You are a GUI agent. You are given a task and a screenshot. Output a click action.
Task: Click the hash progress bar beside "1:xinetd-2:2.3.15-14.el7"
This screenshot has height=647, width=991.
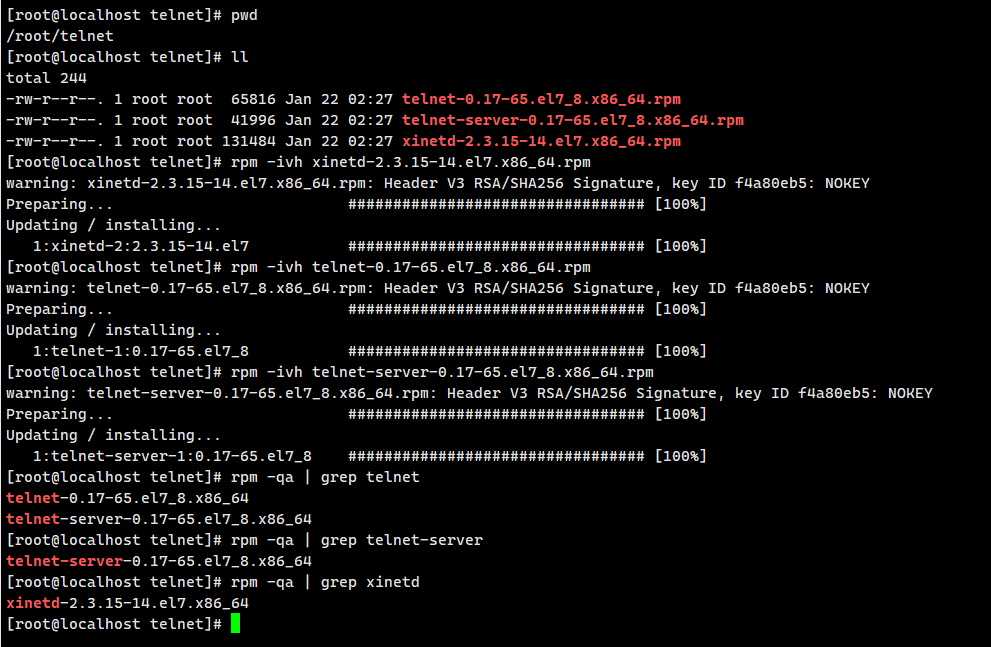tap(496, 246)
